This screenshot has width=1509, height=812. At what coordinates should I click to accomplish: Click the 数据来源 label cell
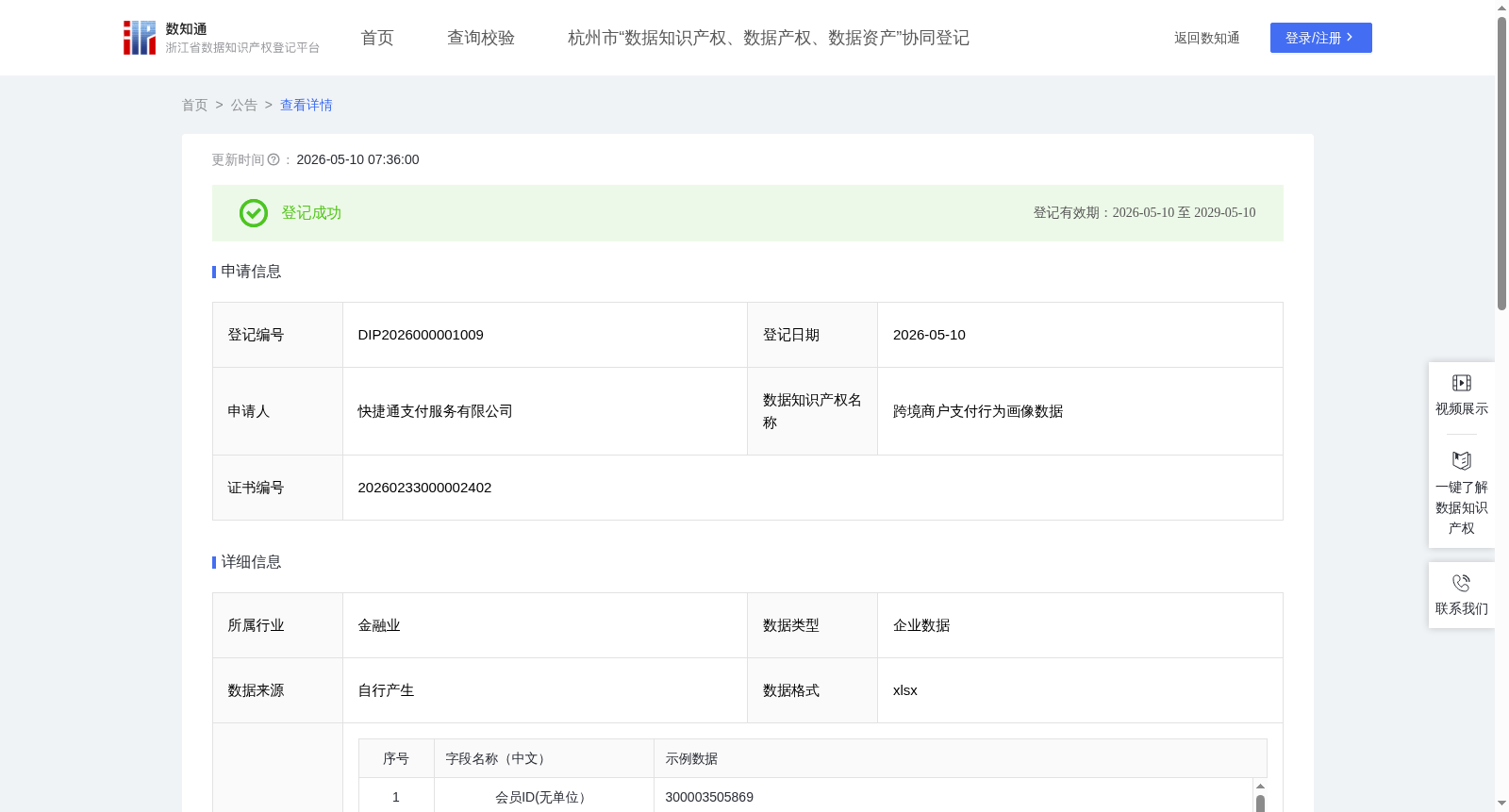point(277,690)
